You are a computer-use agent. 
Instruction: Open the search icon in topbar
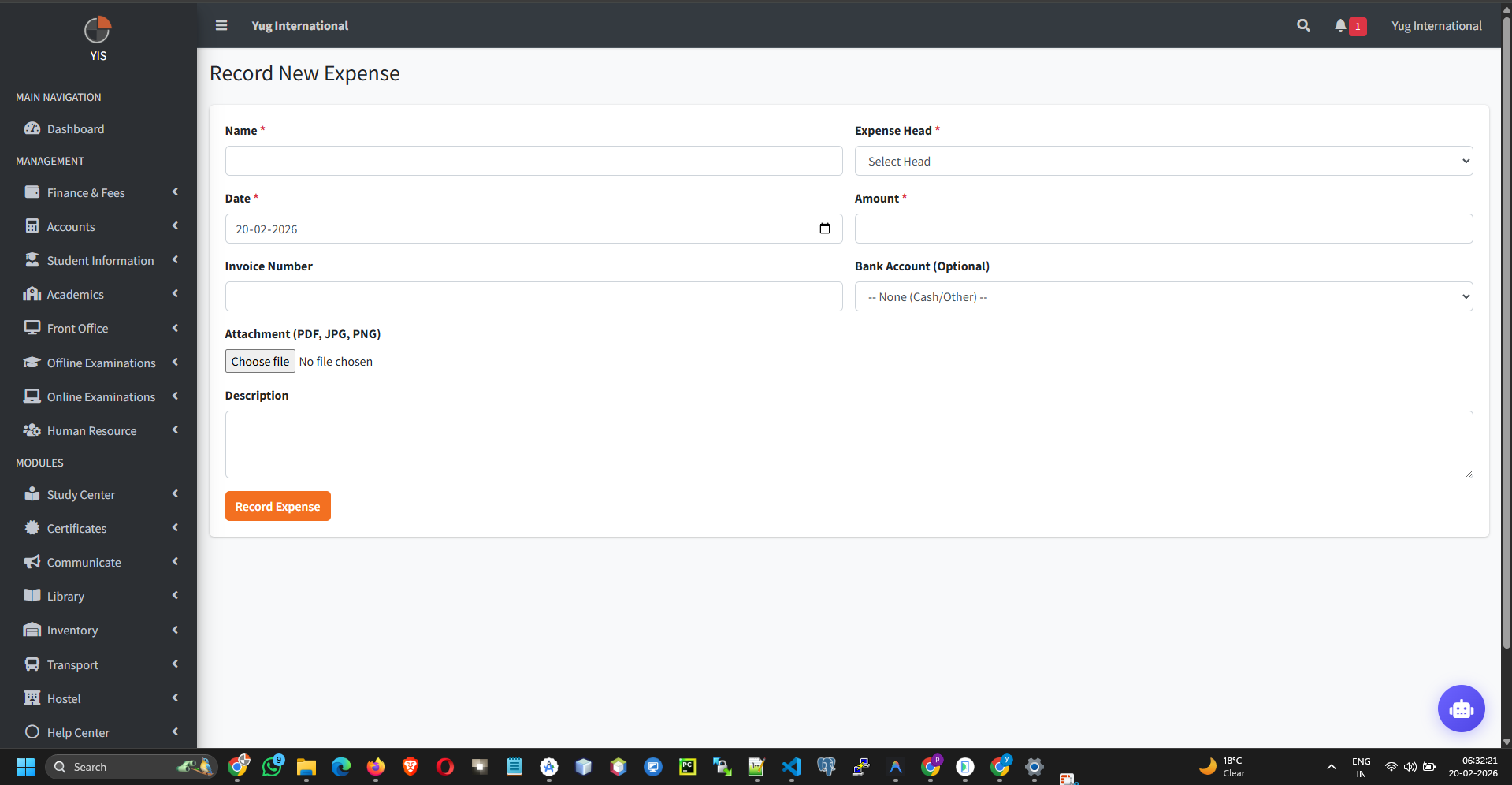point(1302,25)
